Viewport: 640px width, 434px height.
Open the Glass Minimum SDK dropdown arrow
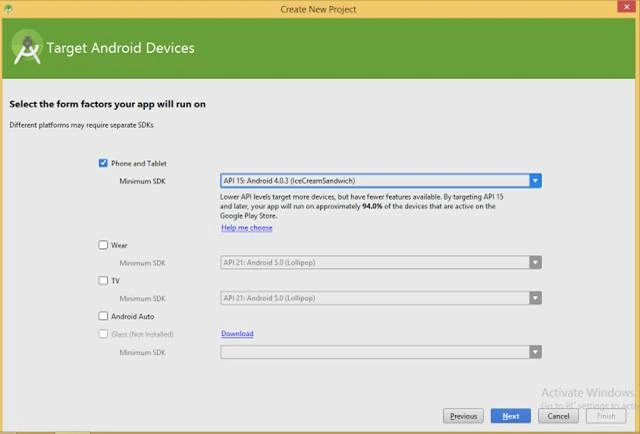(536, 352)
